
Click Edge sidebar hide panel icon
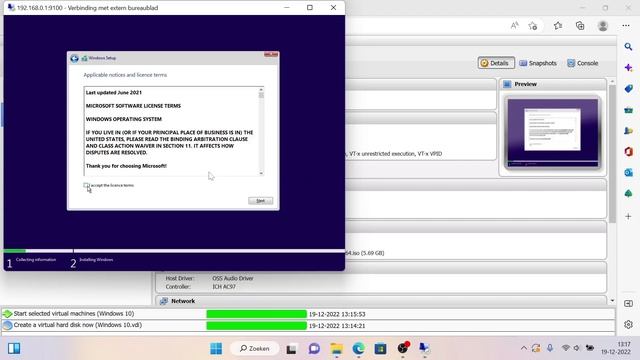click(629, 304)
